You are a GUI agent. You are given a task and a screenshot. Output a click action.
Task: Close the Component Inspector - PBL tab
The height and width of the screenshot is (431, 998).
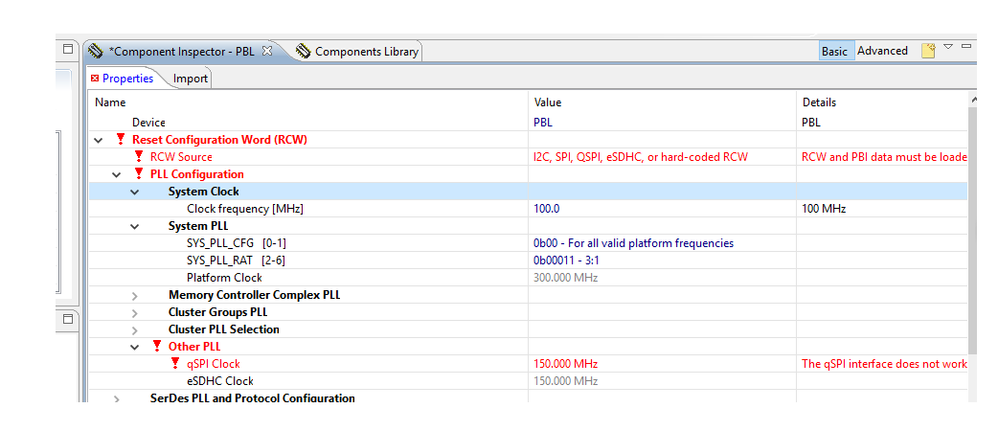pos(267,51)
